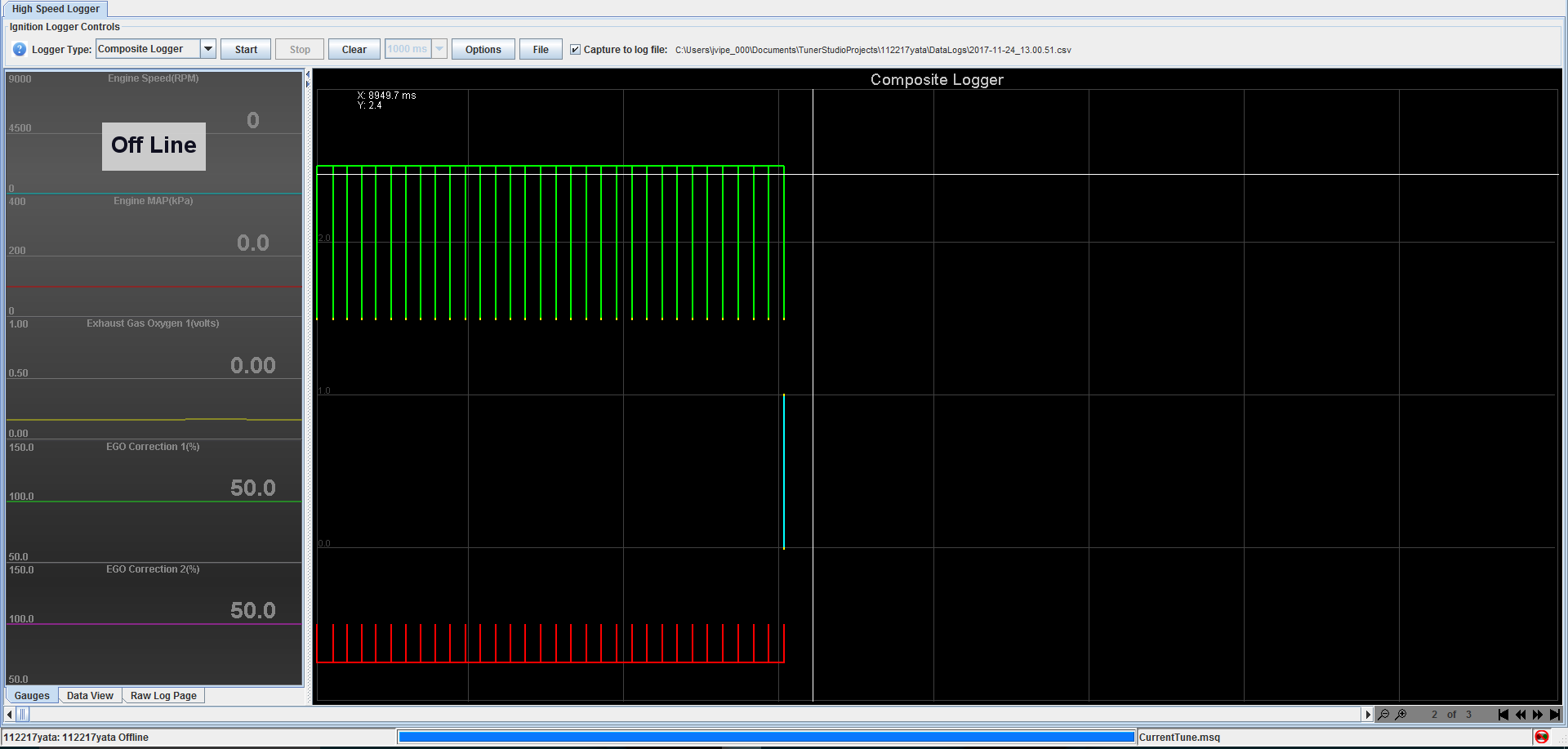Switch to the Data View tab
This screenshot has height=749, width=1568.
90,696
